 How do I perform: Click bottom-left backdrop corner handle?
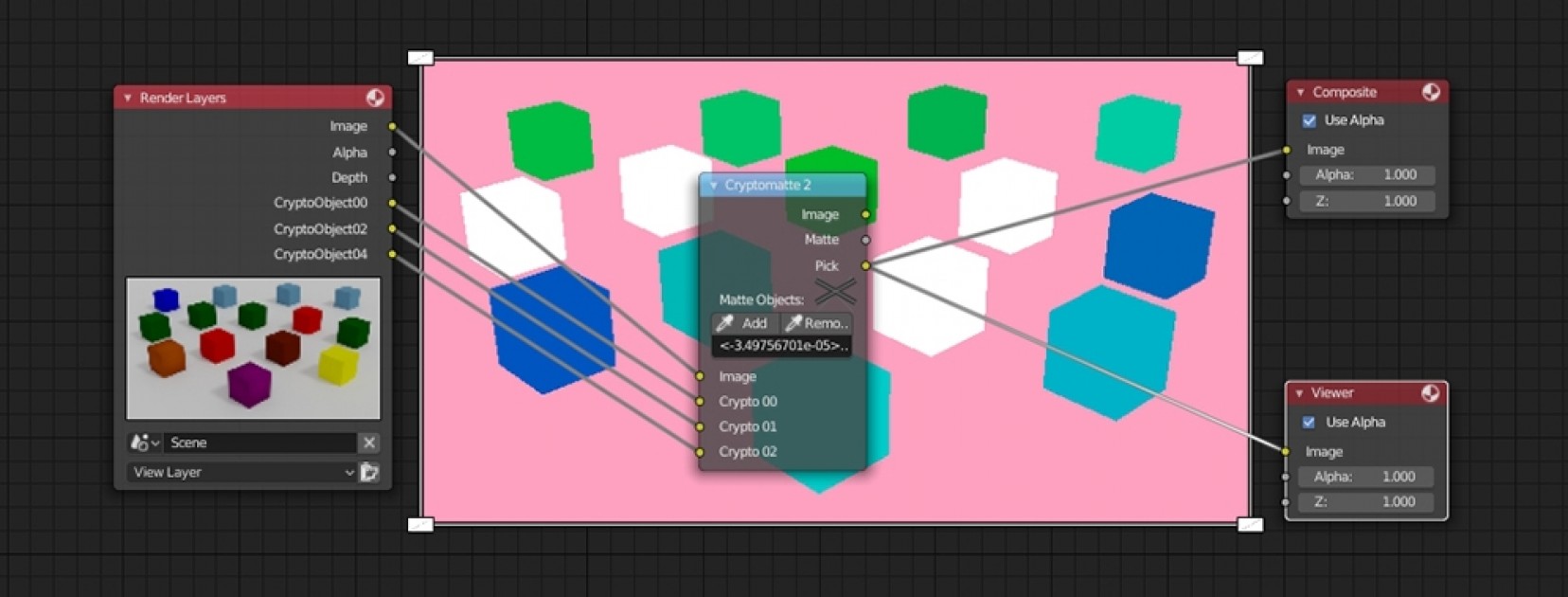point(420,524)
